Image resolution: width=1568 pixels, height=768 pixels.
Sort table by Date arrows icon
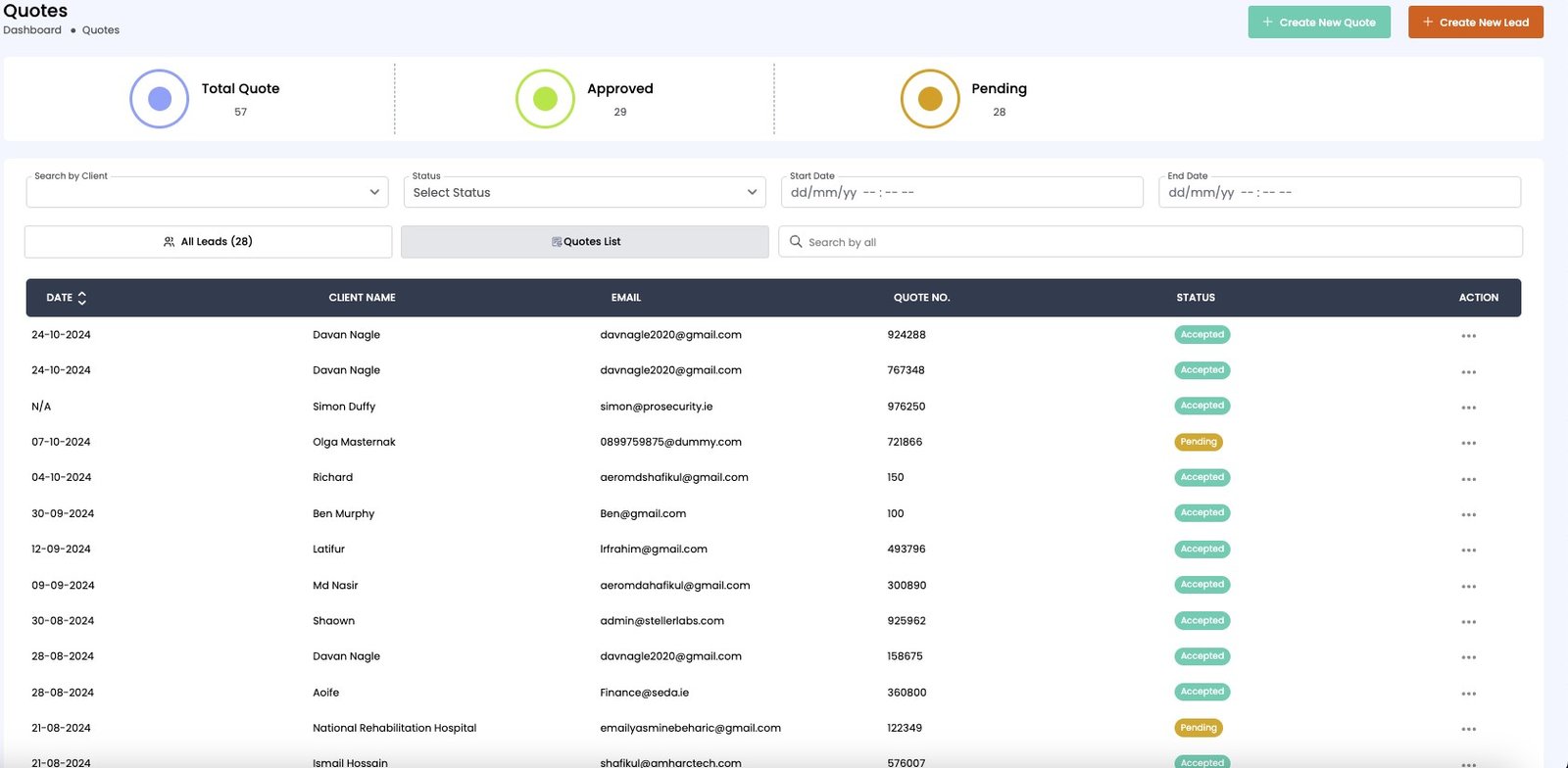point(82,298)
